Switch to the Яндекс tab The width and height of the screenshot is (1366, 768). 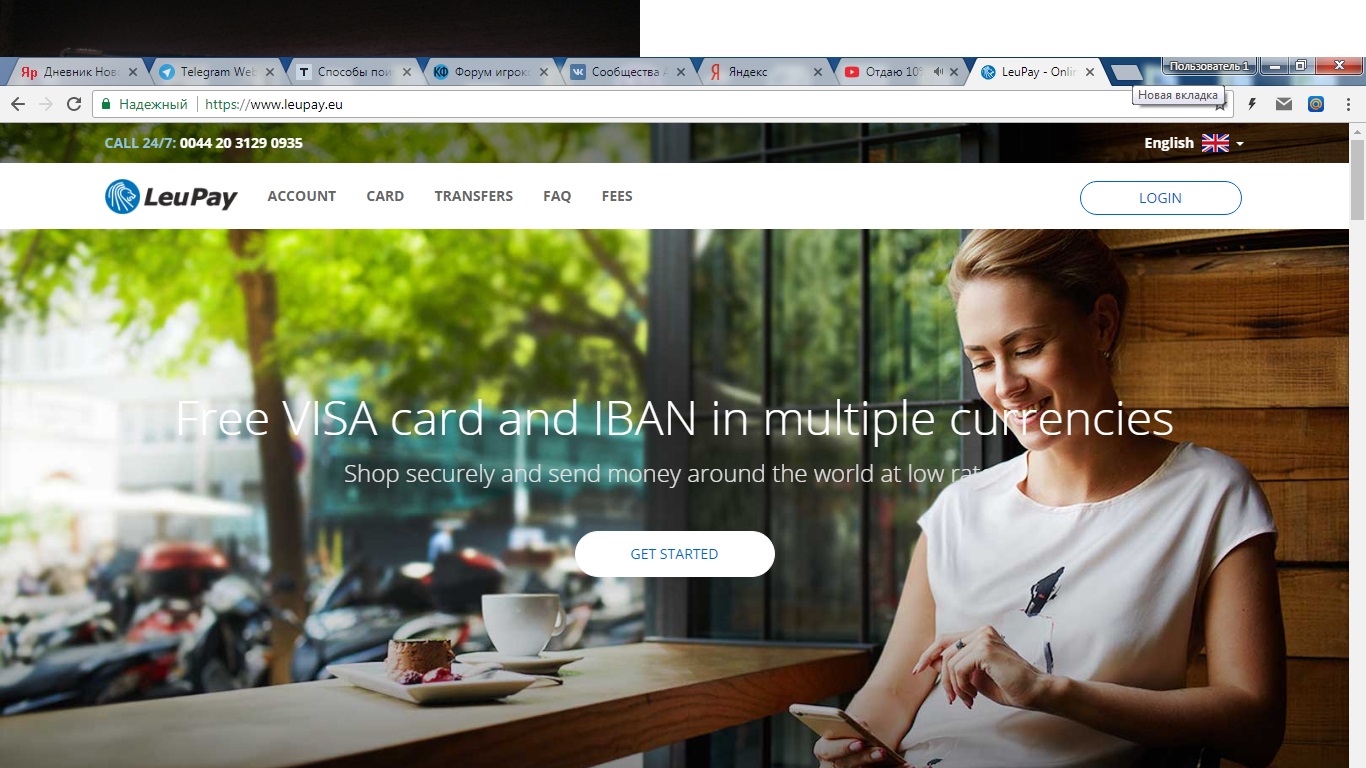point(762,72)
